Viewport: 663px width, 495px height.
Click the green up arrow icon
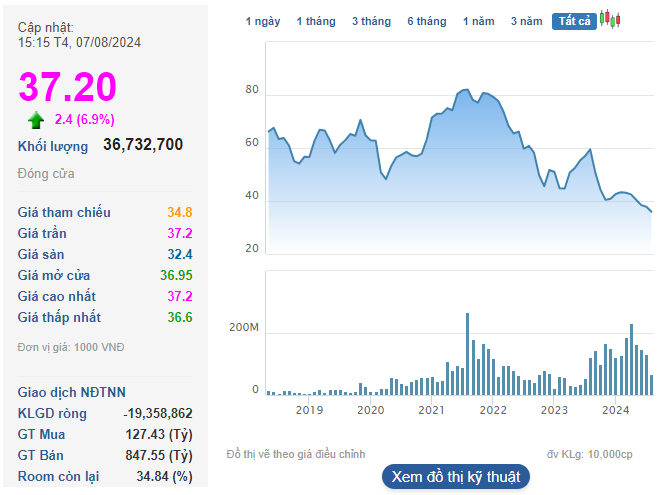(x=36, y=120)
